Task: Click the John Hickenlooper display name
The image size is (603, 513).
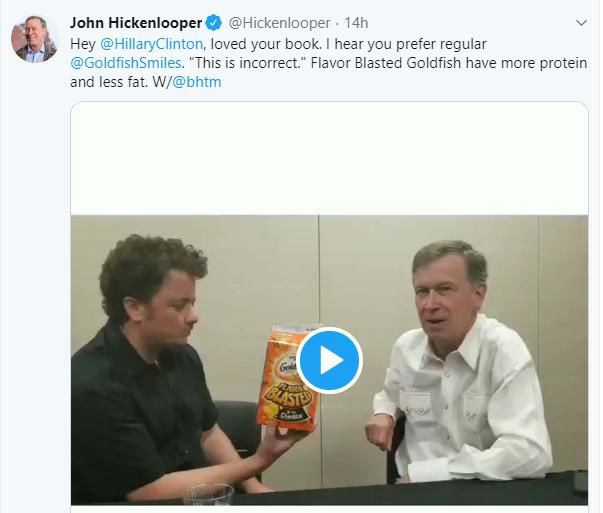Action: [x=136, y=23]
